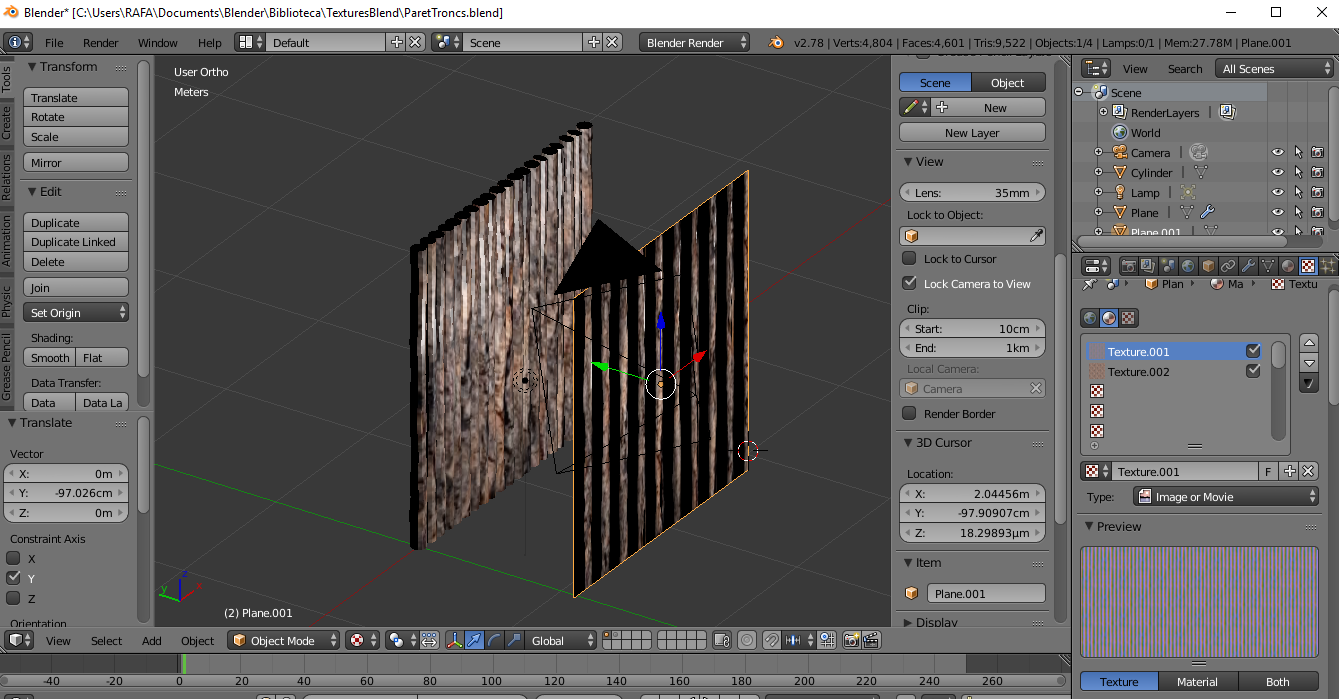Screen dimensions: 1339x699
Task: Expand the Camera item in the outliner
Action: point(1098,153)
